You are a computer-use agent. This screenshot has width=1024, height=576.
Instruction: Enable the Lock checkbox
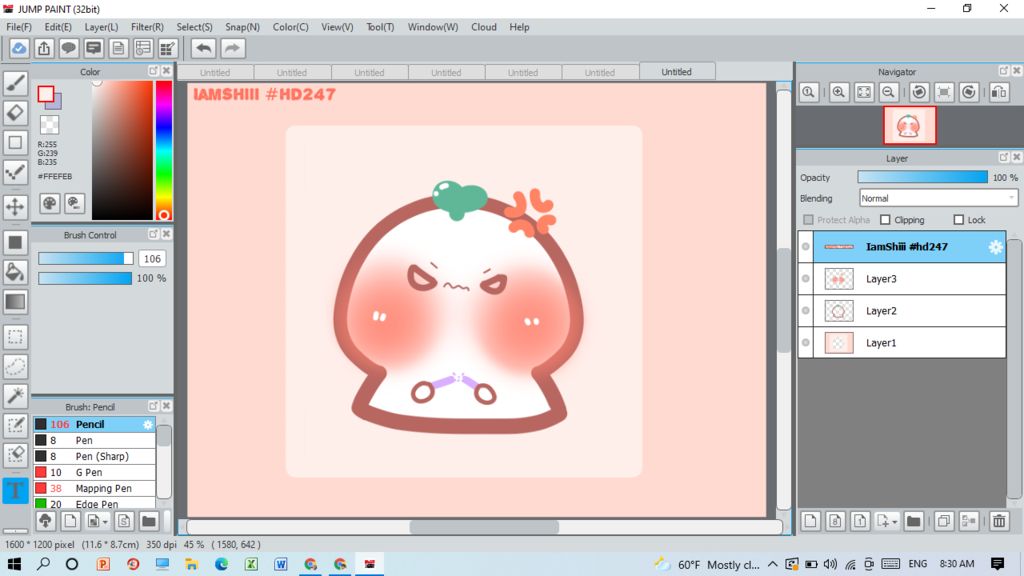point(959,220)
